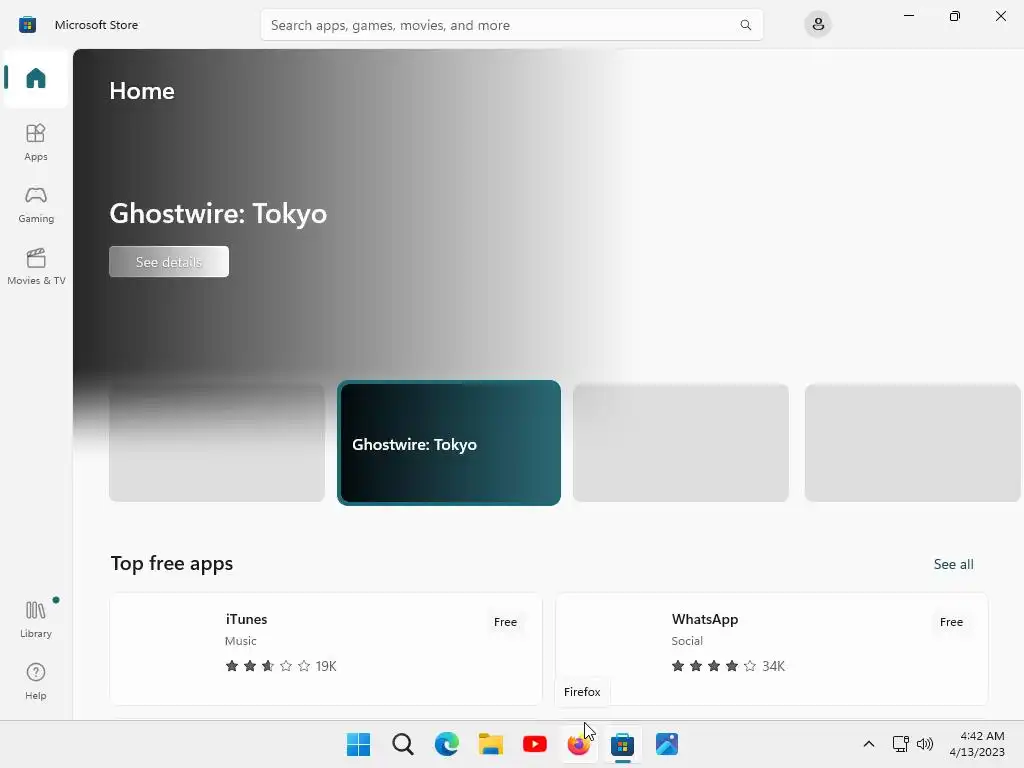This screenshot has width=1024, height=768.
Task: Open YouTube from the taskbar
Action: (535, 744)
